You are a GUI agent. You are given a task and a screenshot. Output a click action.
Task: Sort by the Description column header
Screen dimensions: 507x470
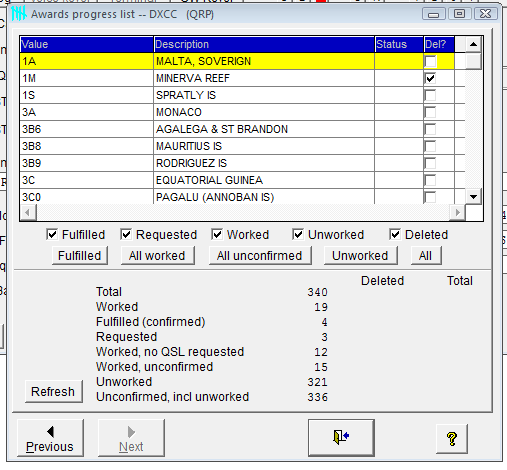pos(264,44)
